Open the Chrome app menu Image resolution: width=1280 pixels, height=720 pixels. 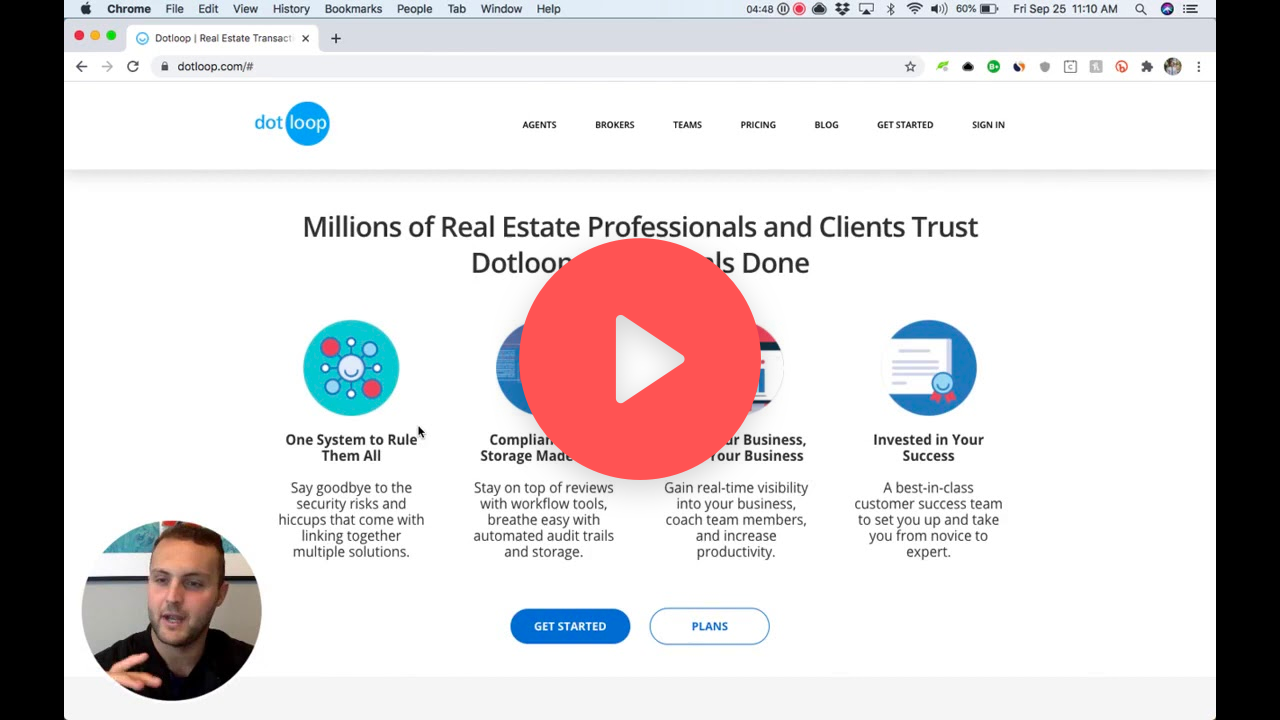tap(129, 9)
